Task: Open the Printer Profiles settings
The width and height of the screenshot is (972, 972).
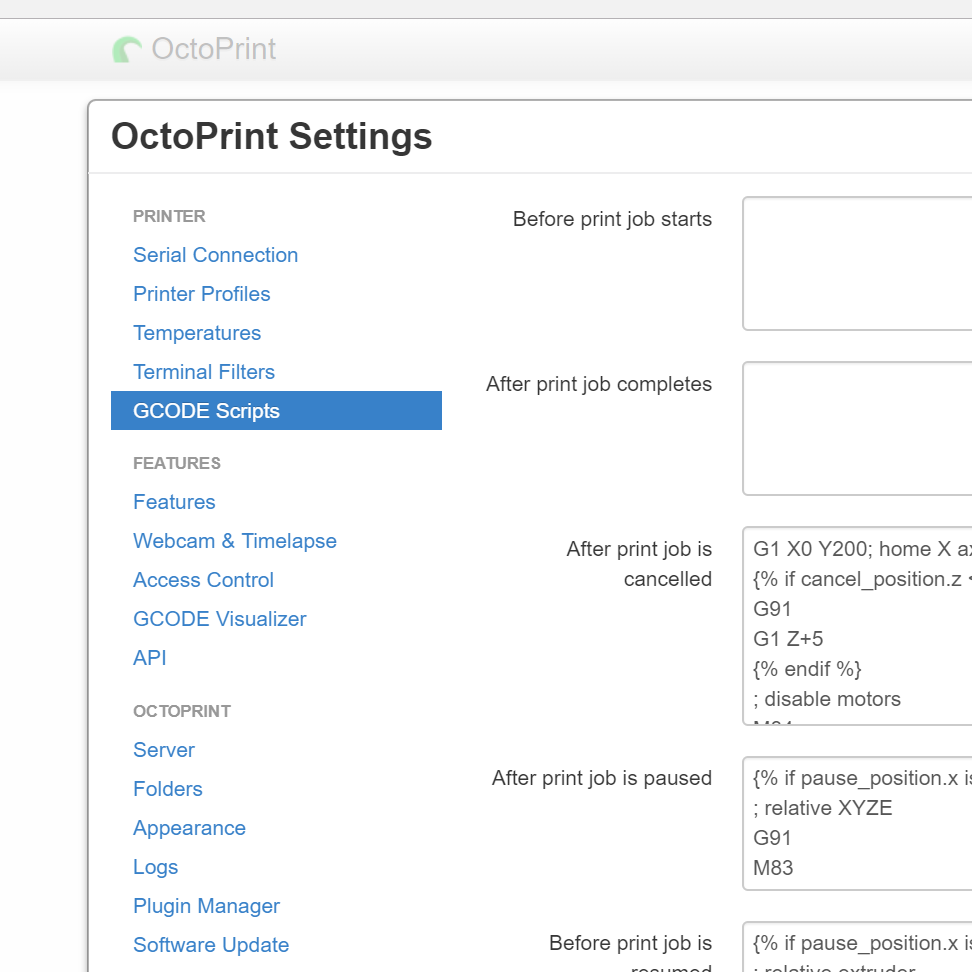Action: point(201,294)
